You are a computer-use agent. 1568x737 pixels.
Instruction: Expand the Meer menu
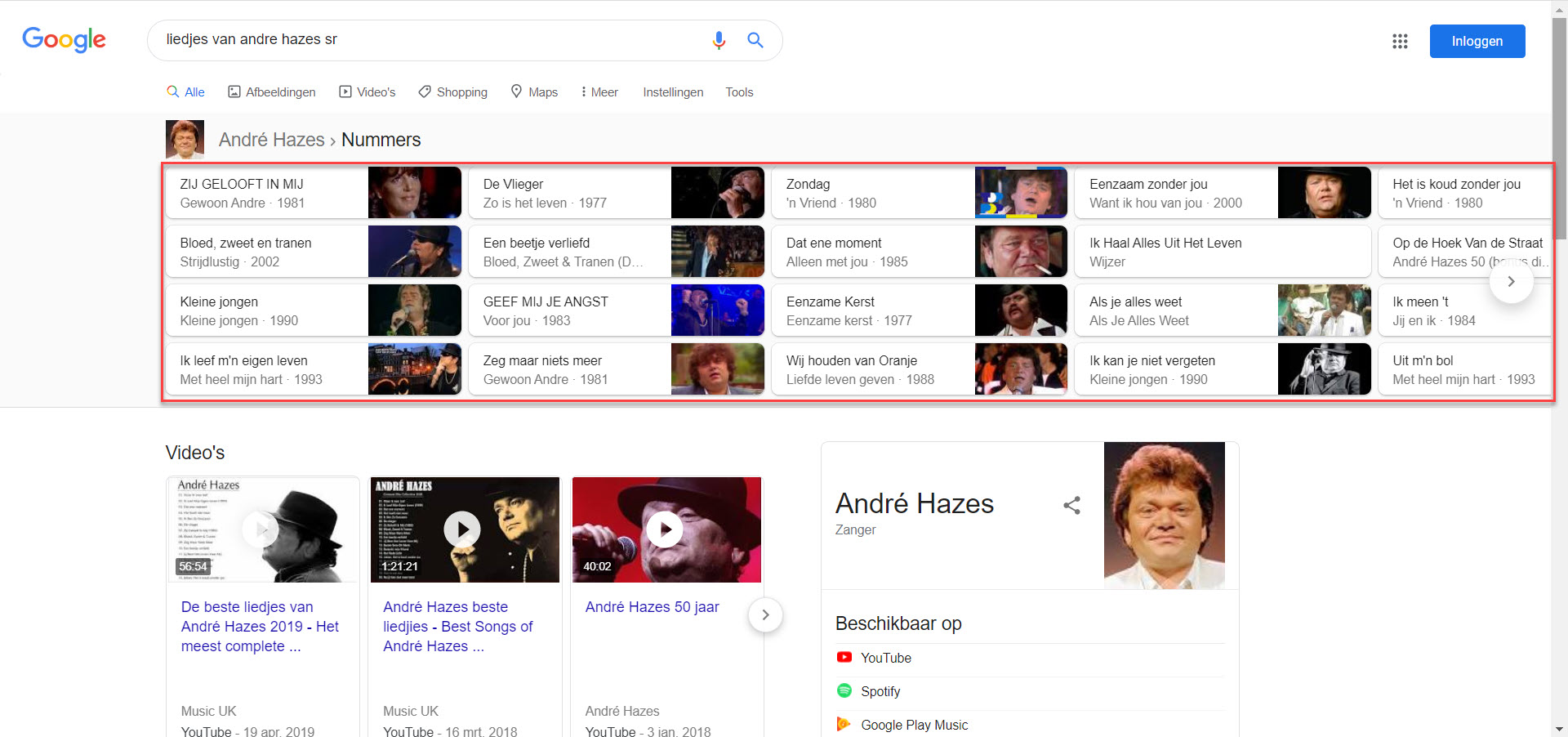pyautogui.click(x=599, y=92)
